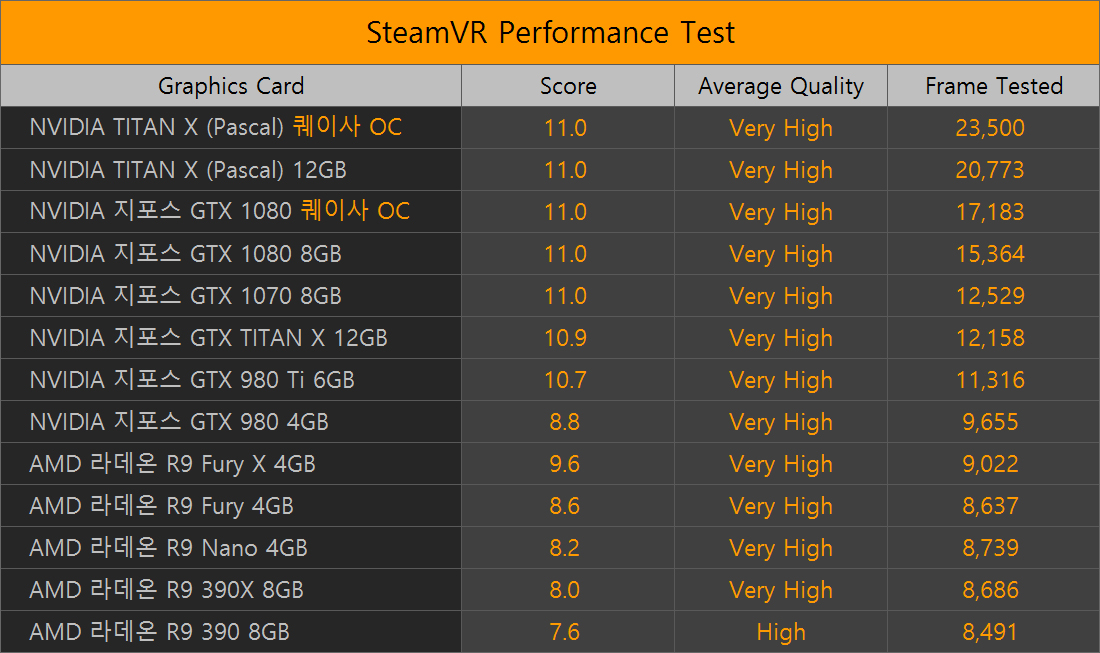
Task: Click the 8.6 score value
Action: 565,506
